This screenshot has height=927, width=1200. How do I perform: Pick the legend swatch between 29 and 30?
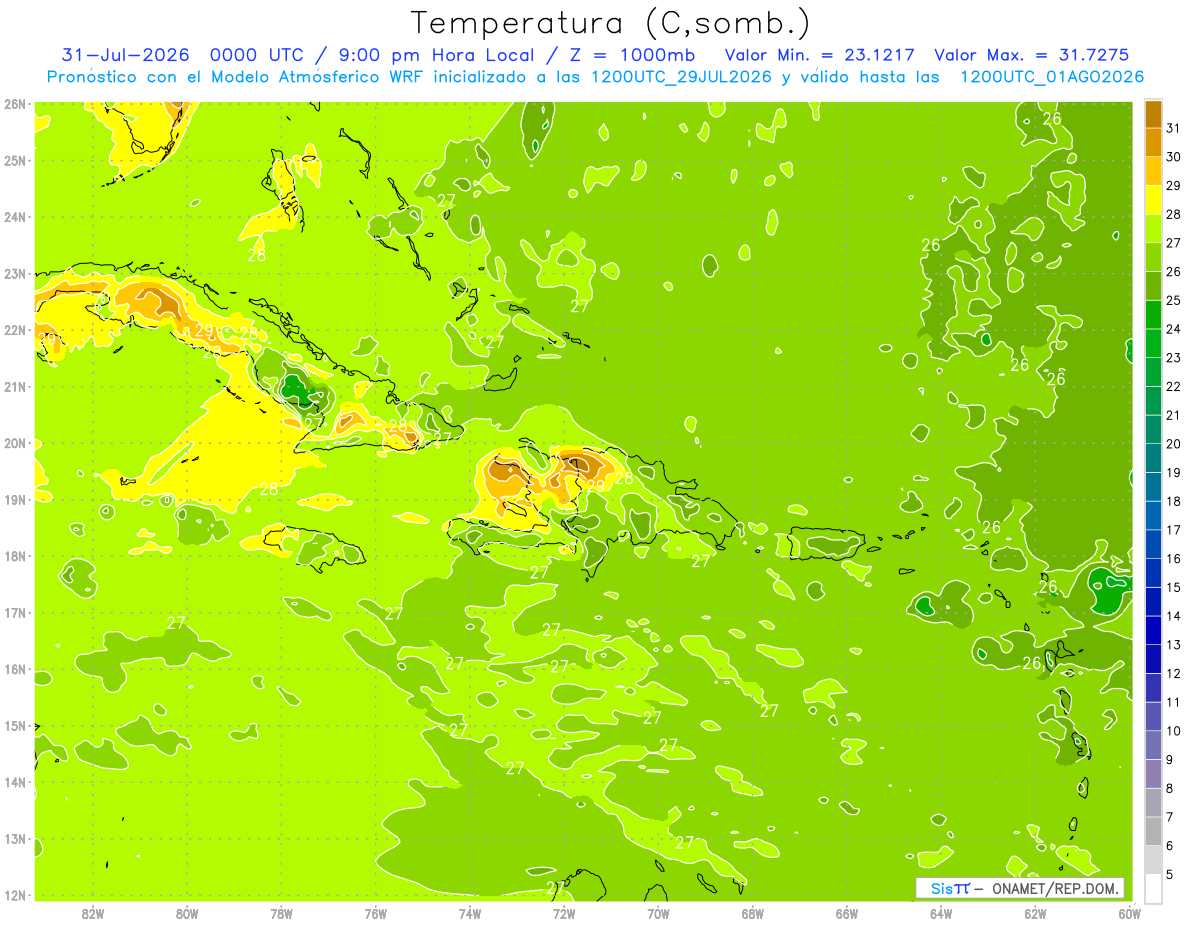click(x=1153, y=171)
